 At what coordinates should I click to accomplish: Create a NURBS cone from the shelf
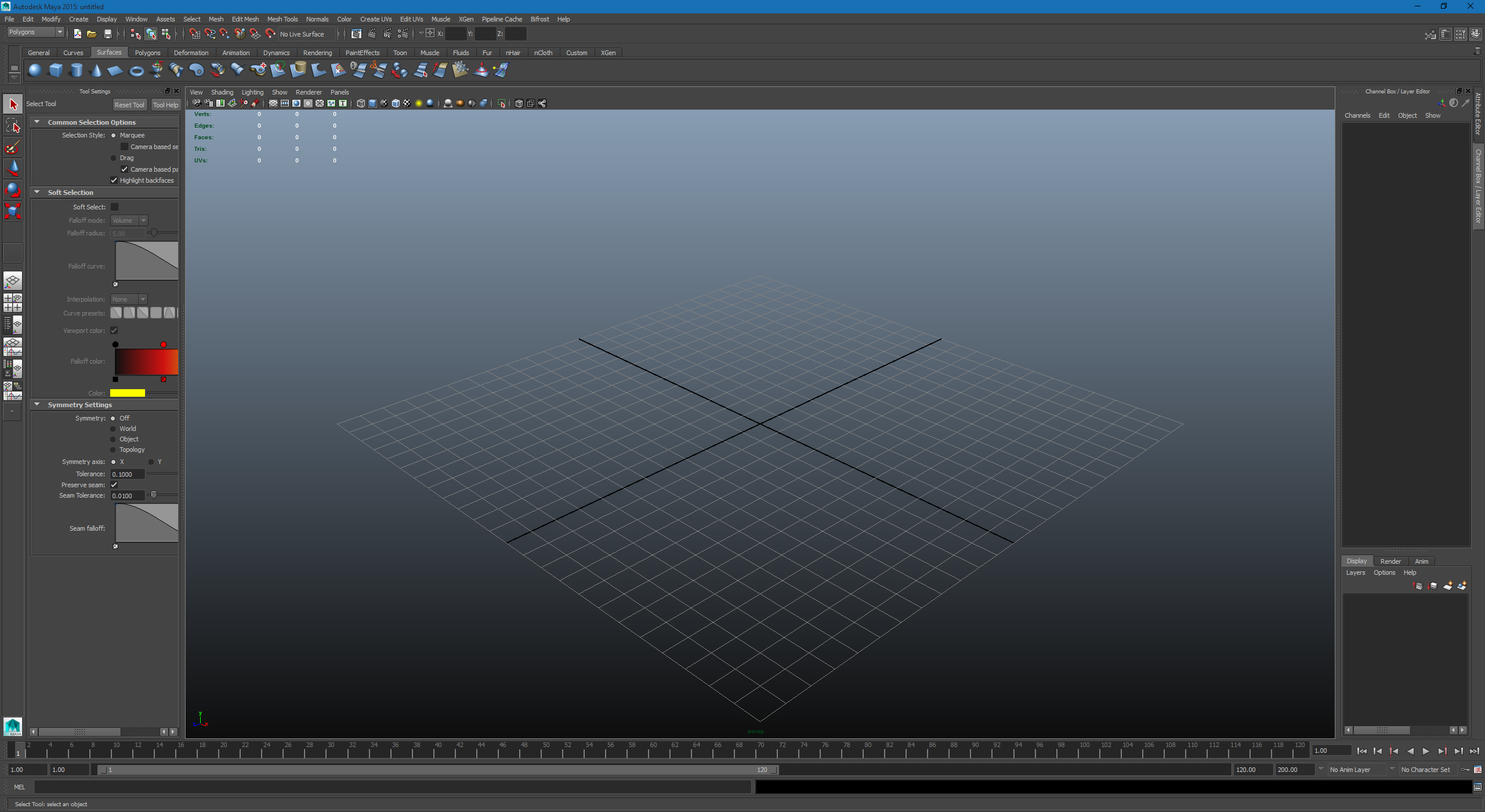[96, 70]
